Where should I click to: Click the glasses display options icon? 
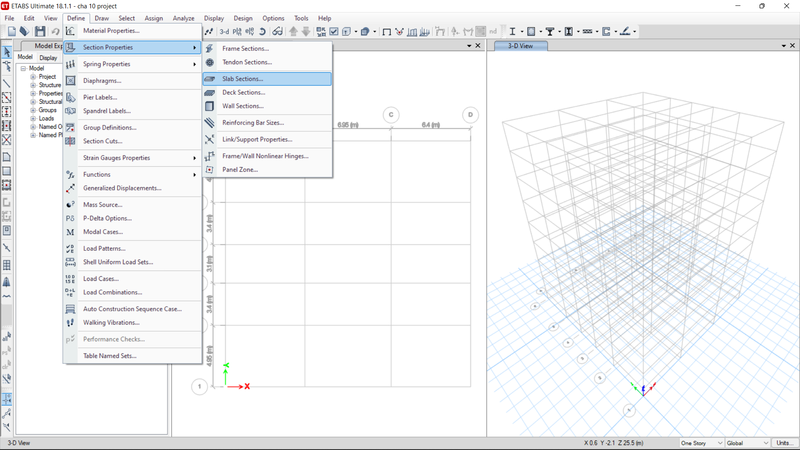click(277, 32)
